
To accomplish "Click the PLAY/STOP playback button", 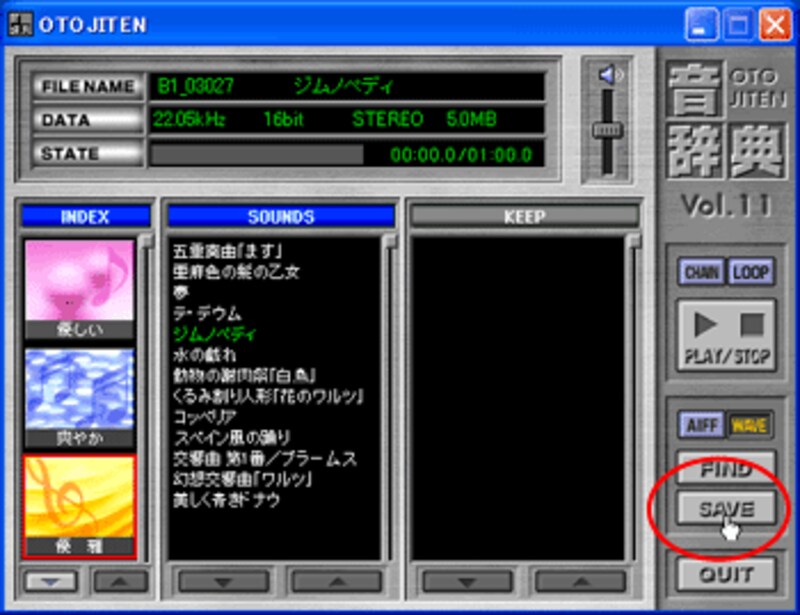I will (x=726, y=335).
